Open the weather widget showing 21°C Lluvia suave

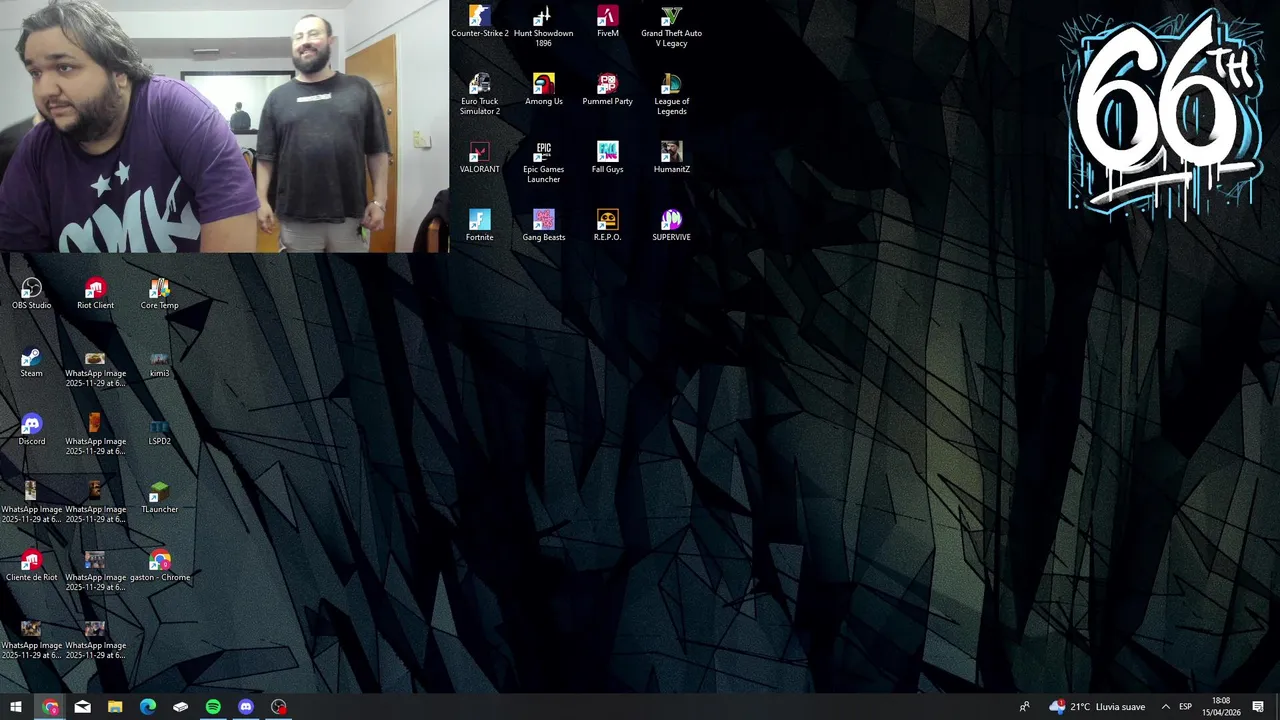point(1097,707)
